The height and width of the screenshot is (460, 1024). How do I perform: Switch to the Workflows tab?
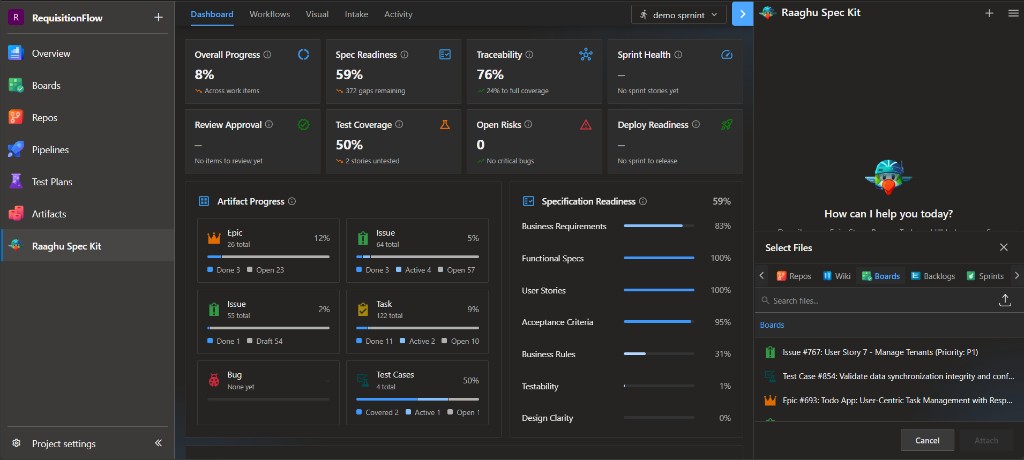tap(270, 14)
